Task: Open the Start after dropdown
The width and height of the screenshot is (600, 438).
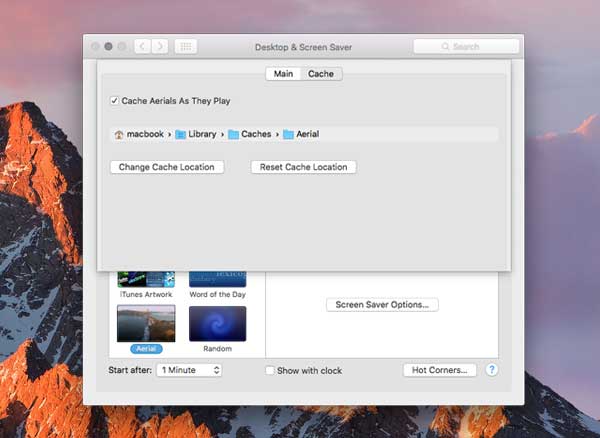Action: click(189, 370)
